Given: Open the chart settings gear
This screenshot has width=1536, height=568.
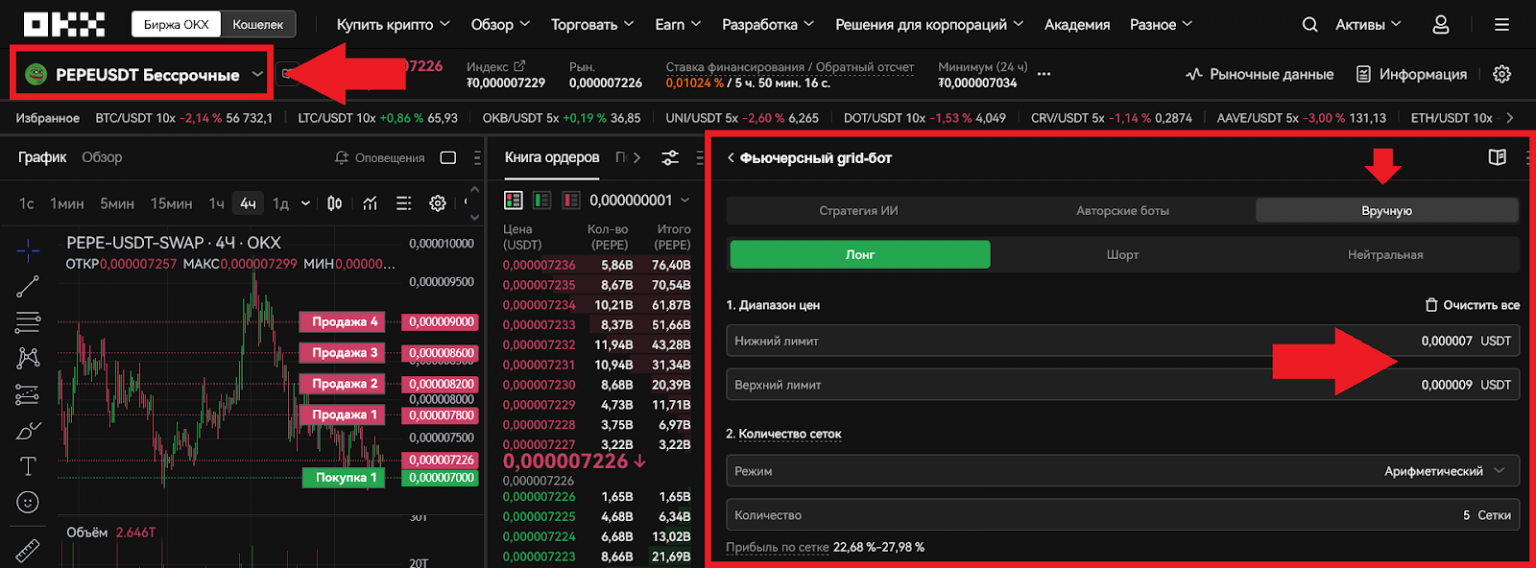Looking at the screenshot, I should (x=437, y=203).
